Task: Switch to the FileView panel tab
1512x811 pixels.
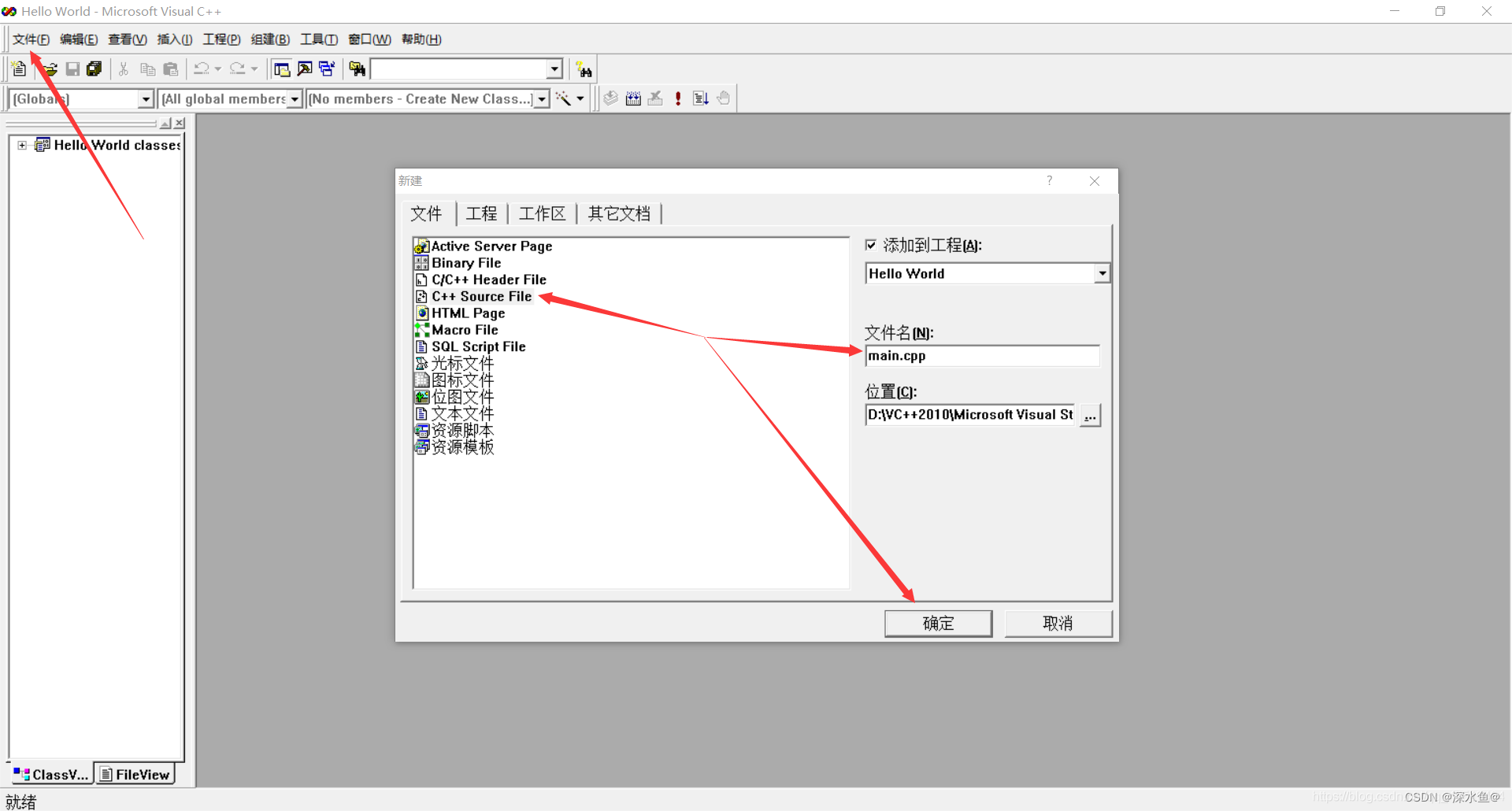Action: (135, 774)
